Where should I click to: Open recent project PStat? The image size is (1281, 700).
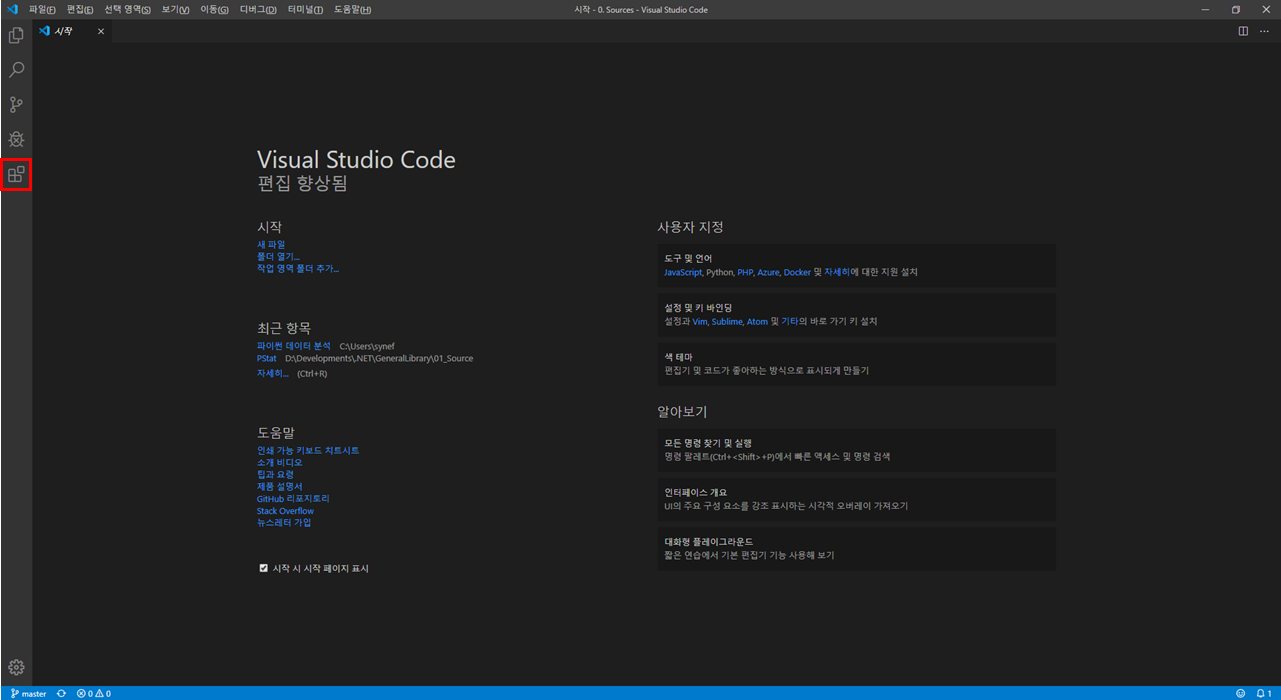click(267, 358)
